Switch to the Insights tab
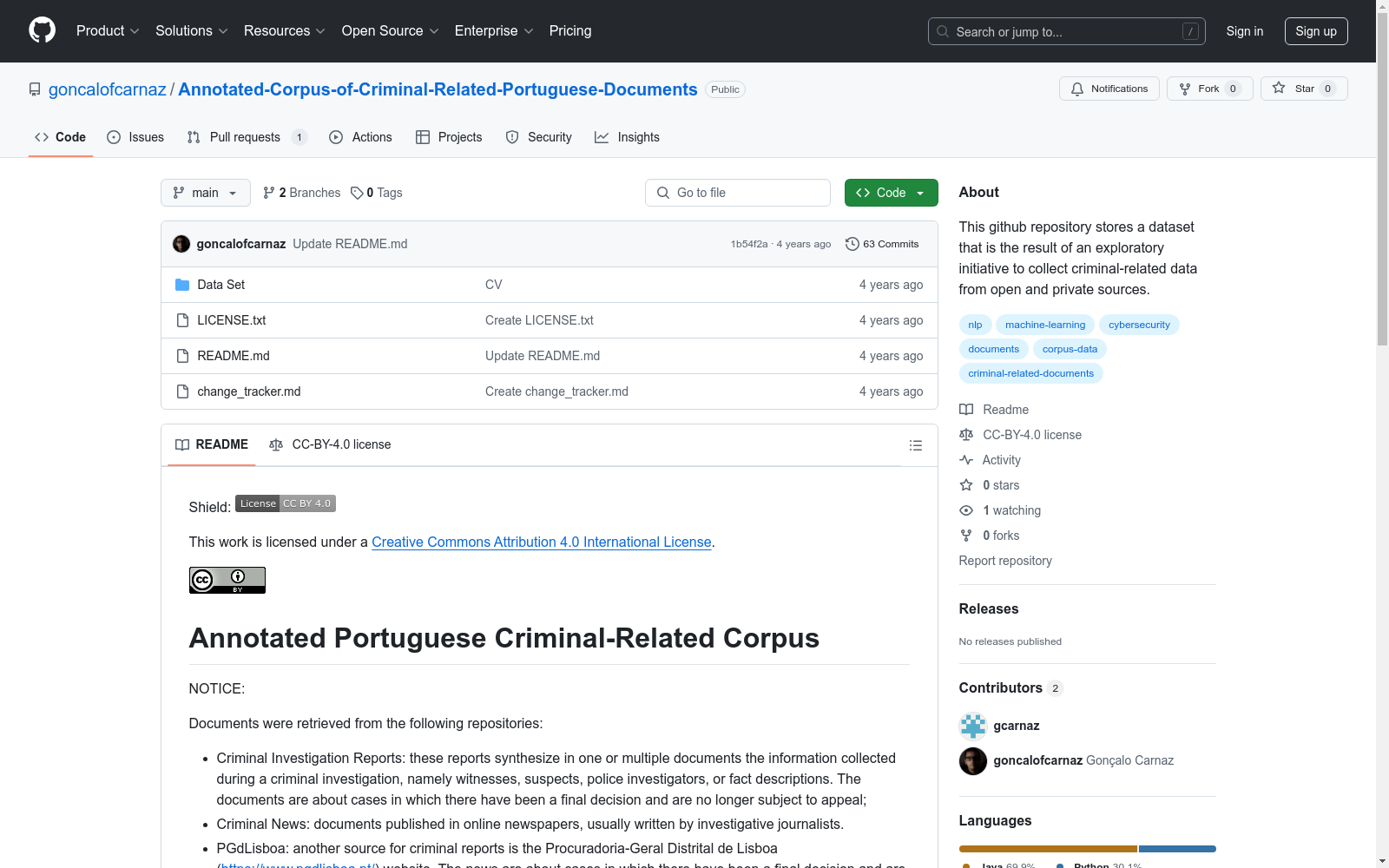Screen dimensions: 1389x868 tap(627, 137)
